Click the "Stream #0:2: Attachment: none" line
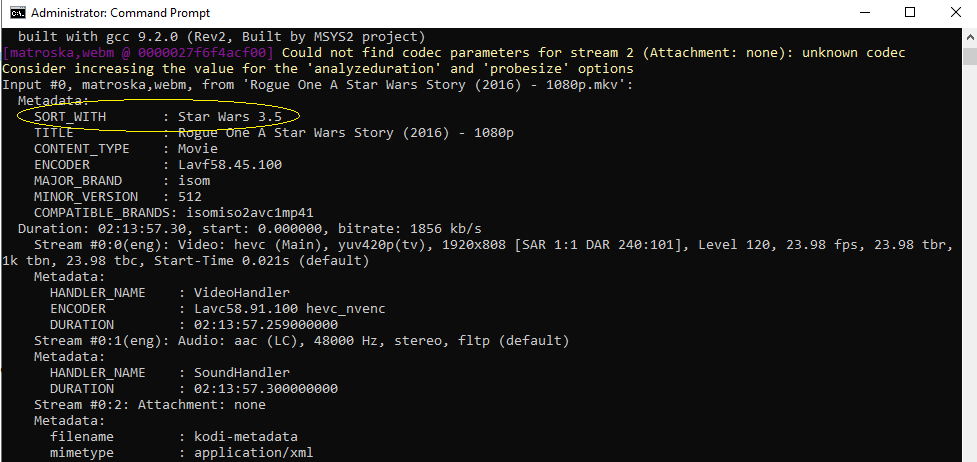 (x=150, y=405)
